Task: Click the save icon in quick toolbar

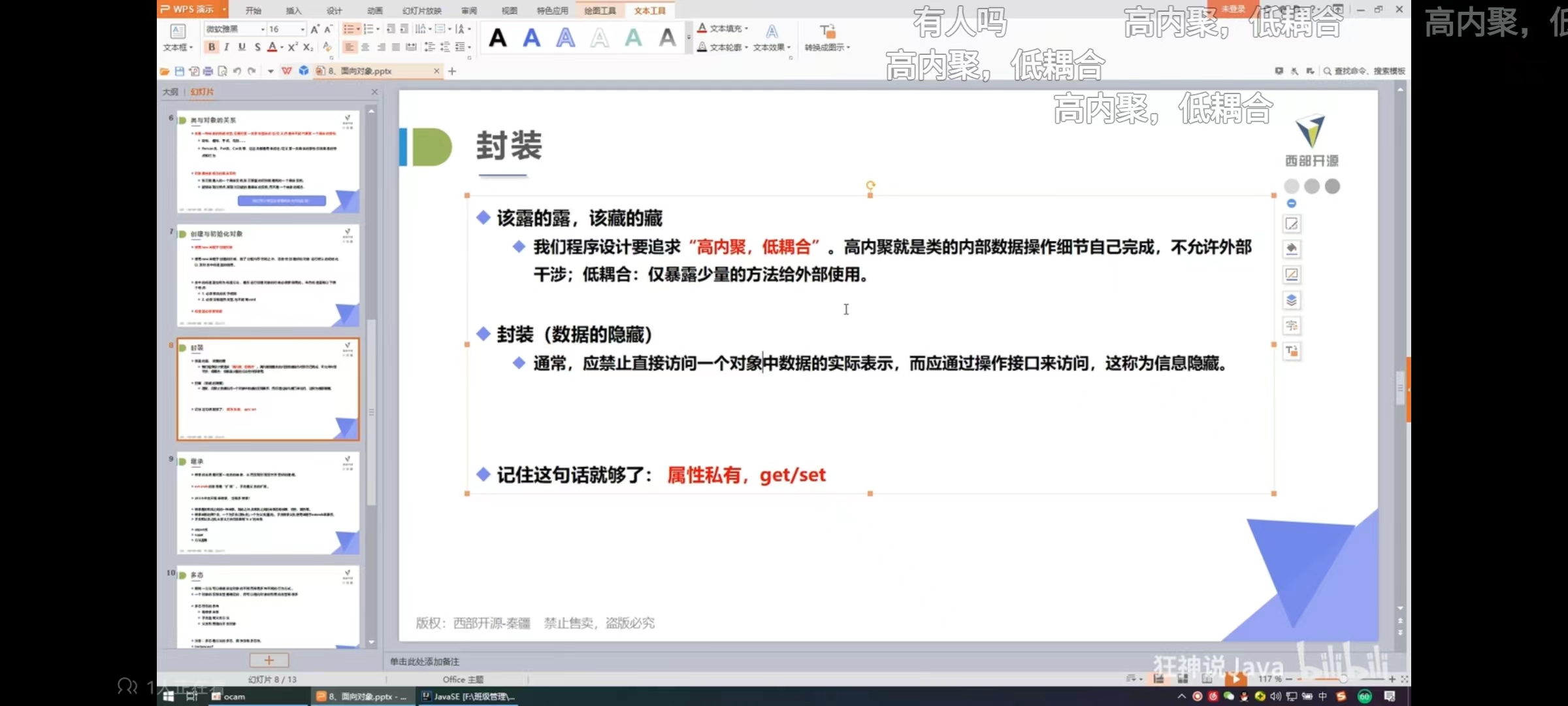Action: point(179,71)
